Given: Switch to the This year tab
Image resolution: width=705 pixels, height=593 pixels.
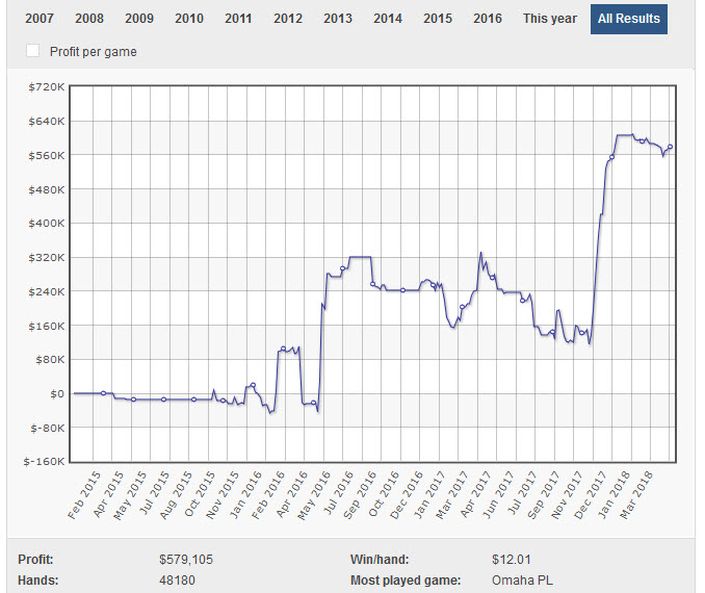Looking at the screenshot, I should coord(549,18).
